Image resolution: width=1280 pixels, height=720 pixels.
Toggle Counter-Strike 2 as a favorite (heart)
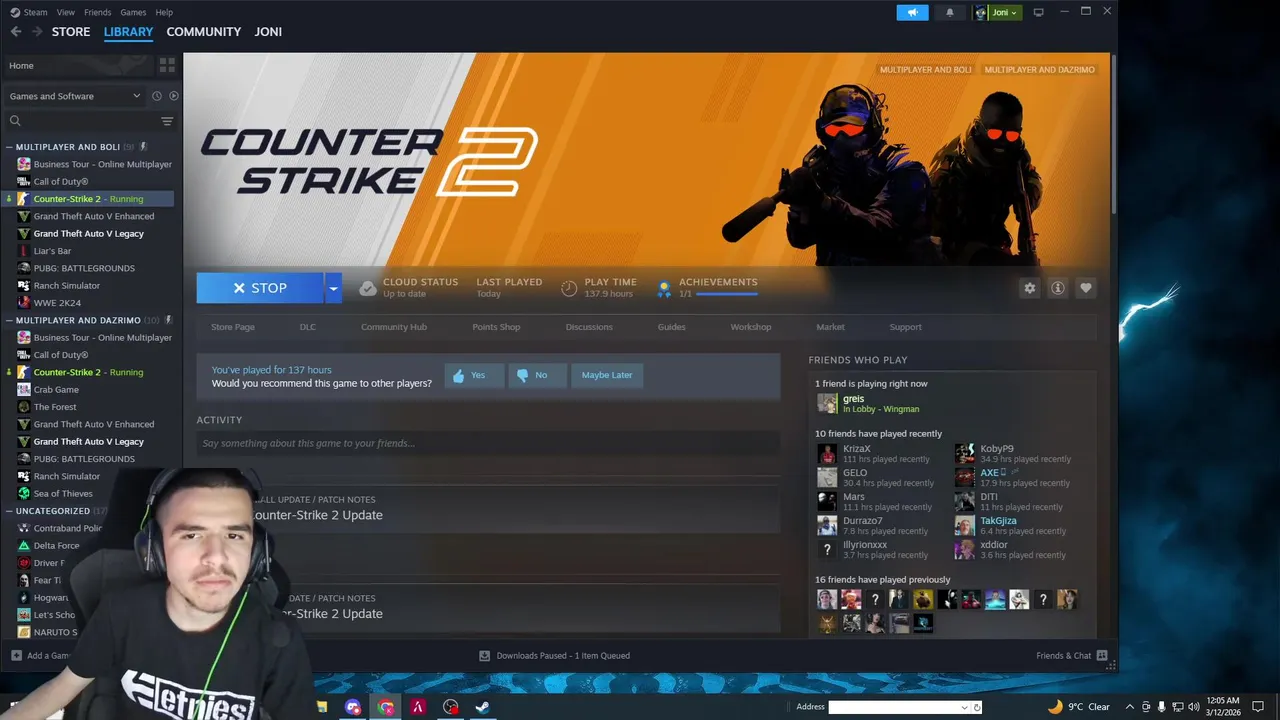pyautogui.click(x=1085, y=288)
